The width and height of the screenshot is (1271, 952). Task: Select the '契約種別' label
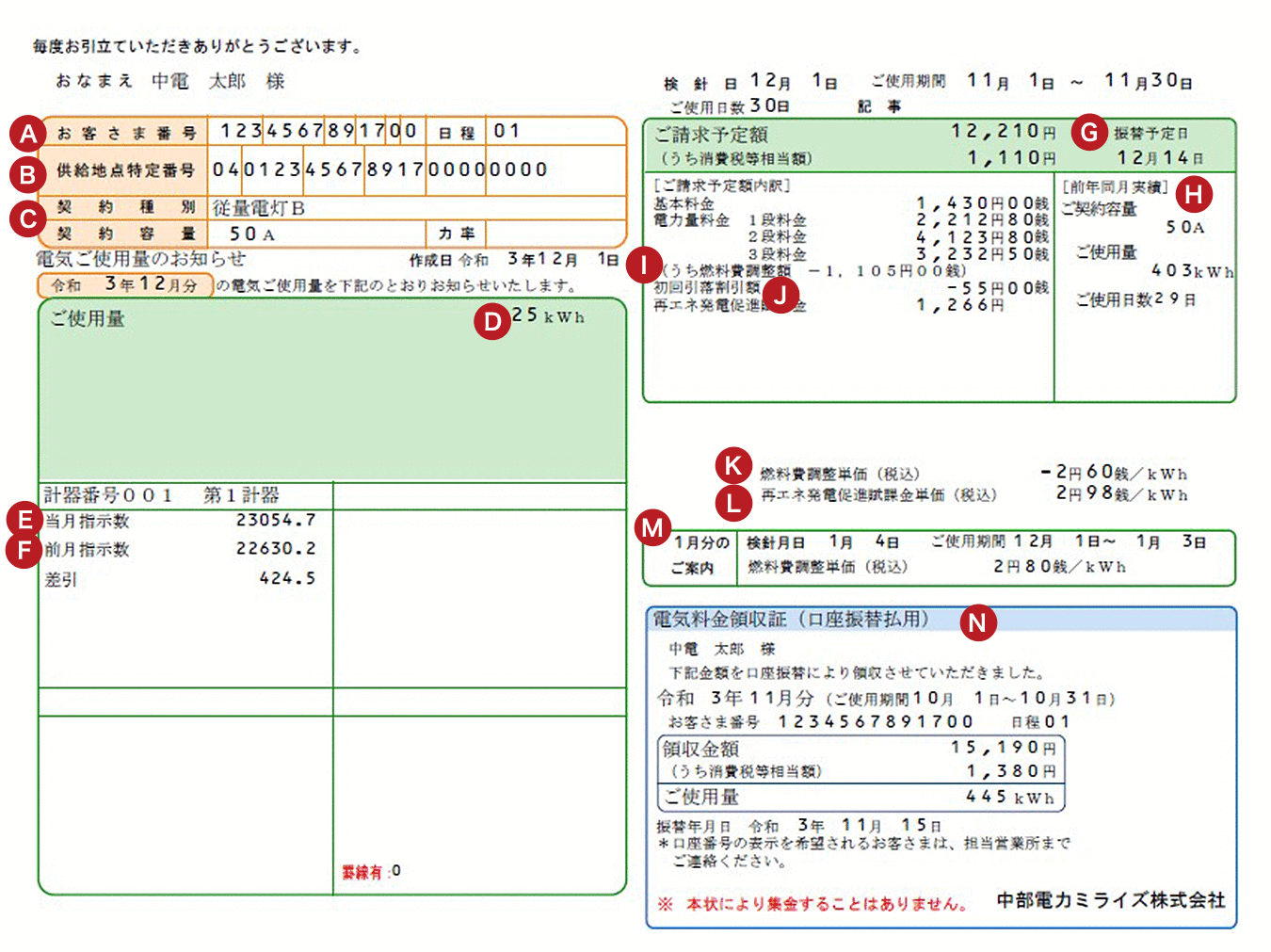[126, 207]
